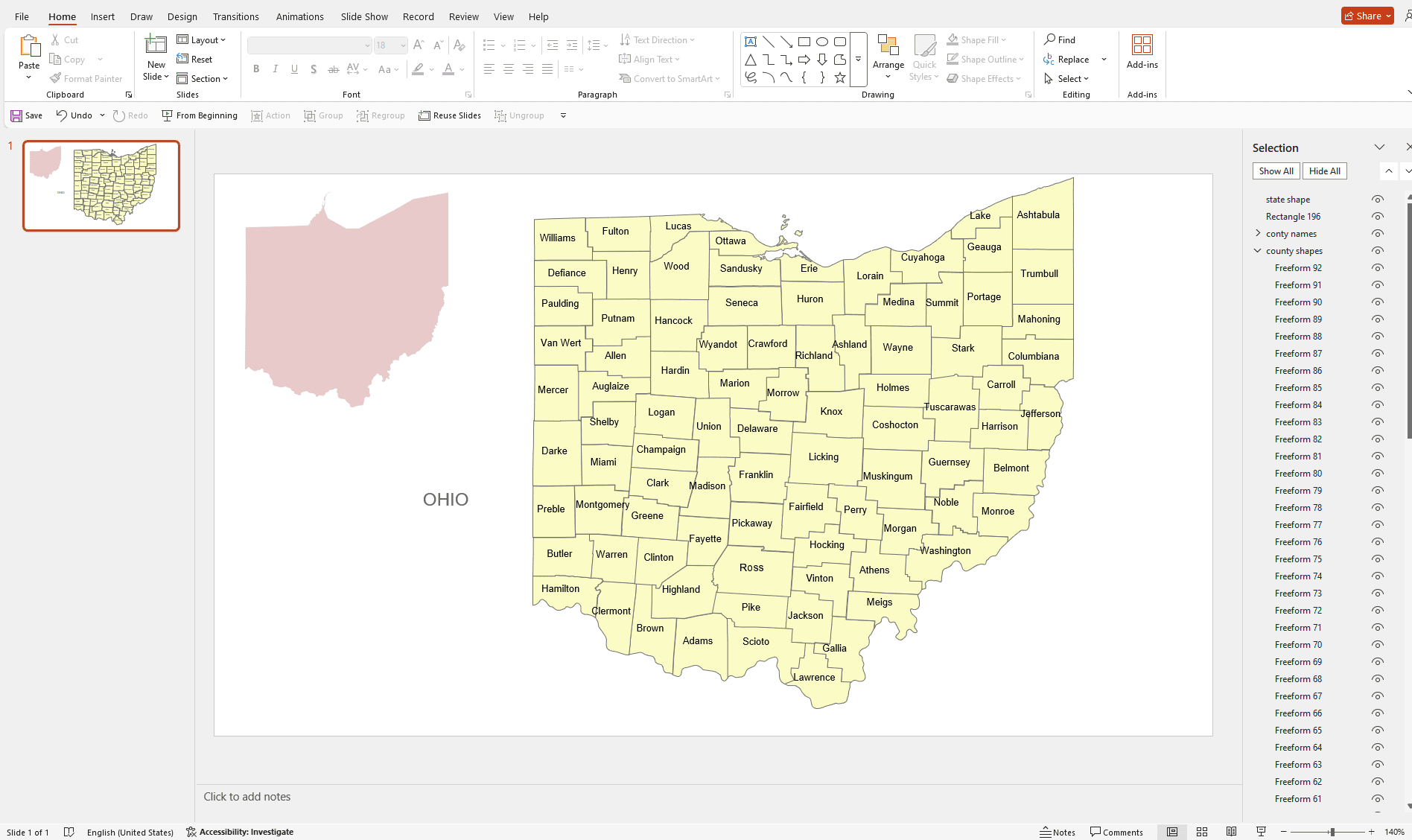Image resolution: width=1412 pixels, height=840 pixels.
Task: Open the Animations ribbon tab
Action: point(300,16)
